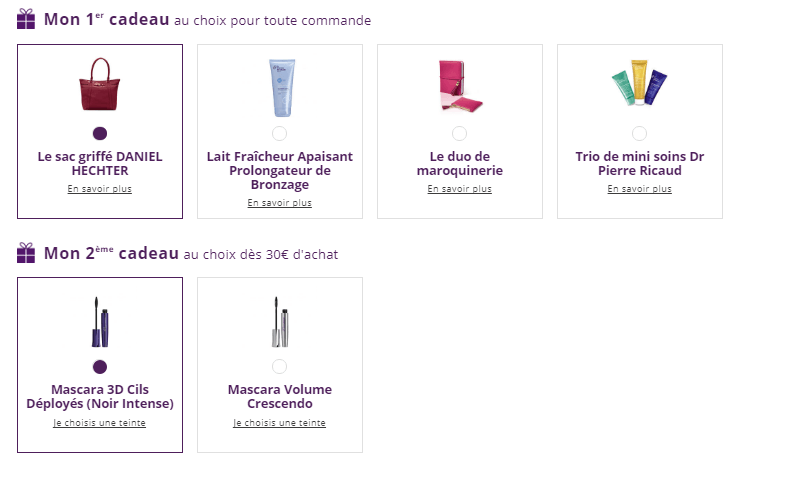This screenshot has height=478, width=791.
Task: Click the red Daniel Hechter bag image
Action: click(x=100, y=85)
